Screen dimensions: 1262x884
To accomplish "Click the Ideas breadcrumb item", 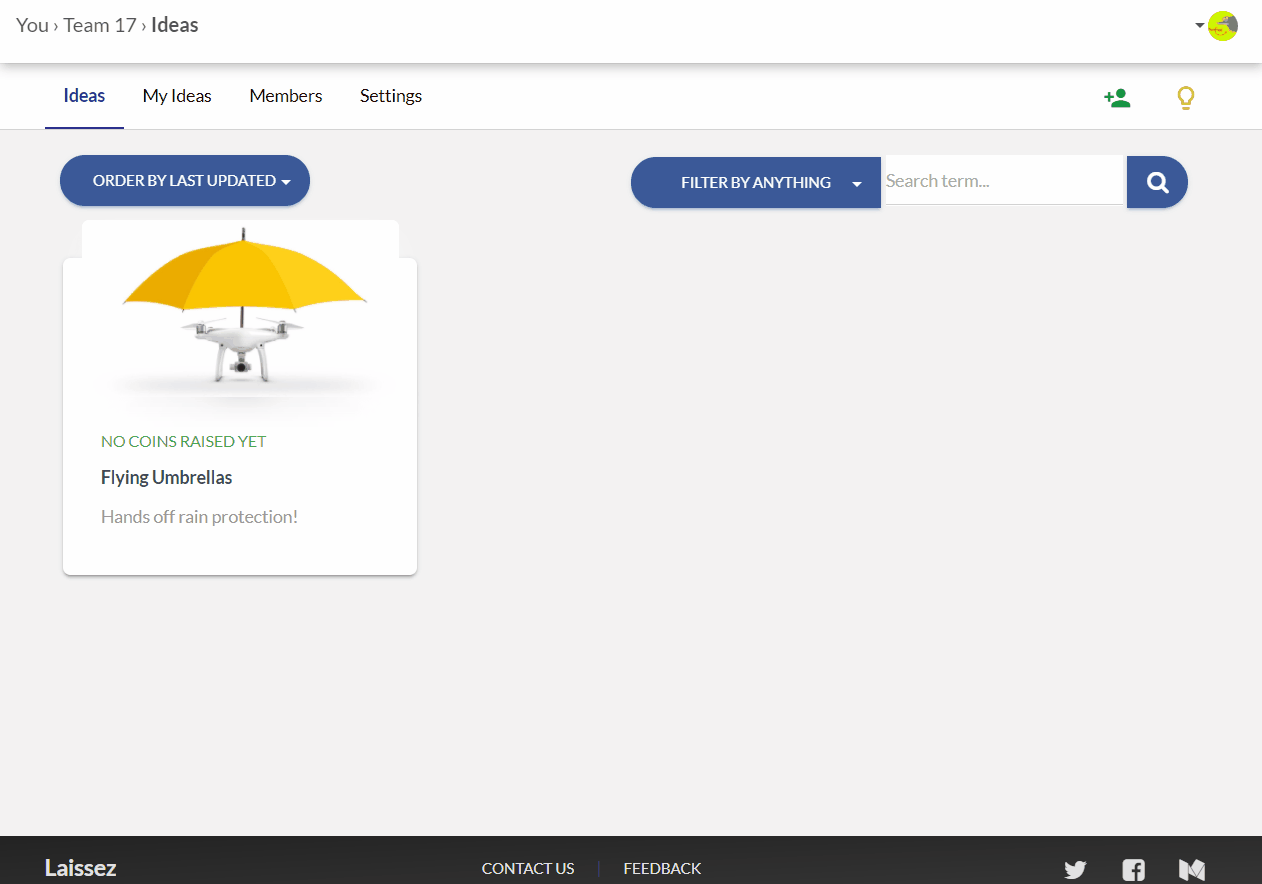I will pyautogui.click(x=175, y=25).
